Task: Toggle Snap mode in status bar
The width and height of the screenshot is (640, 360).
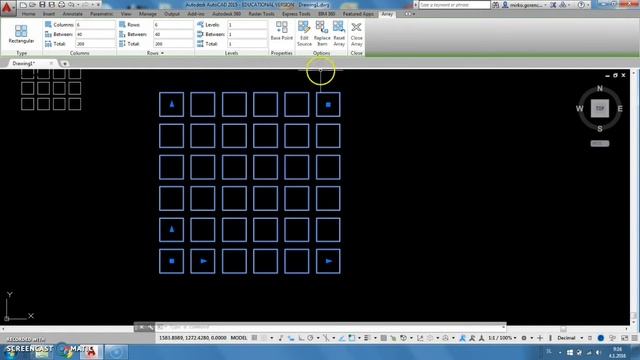Action: click(264, 338)
